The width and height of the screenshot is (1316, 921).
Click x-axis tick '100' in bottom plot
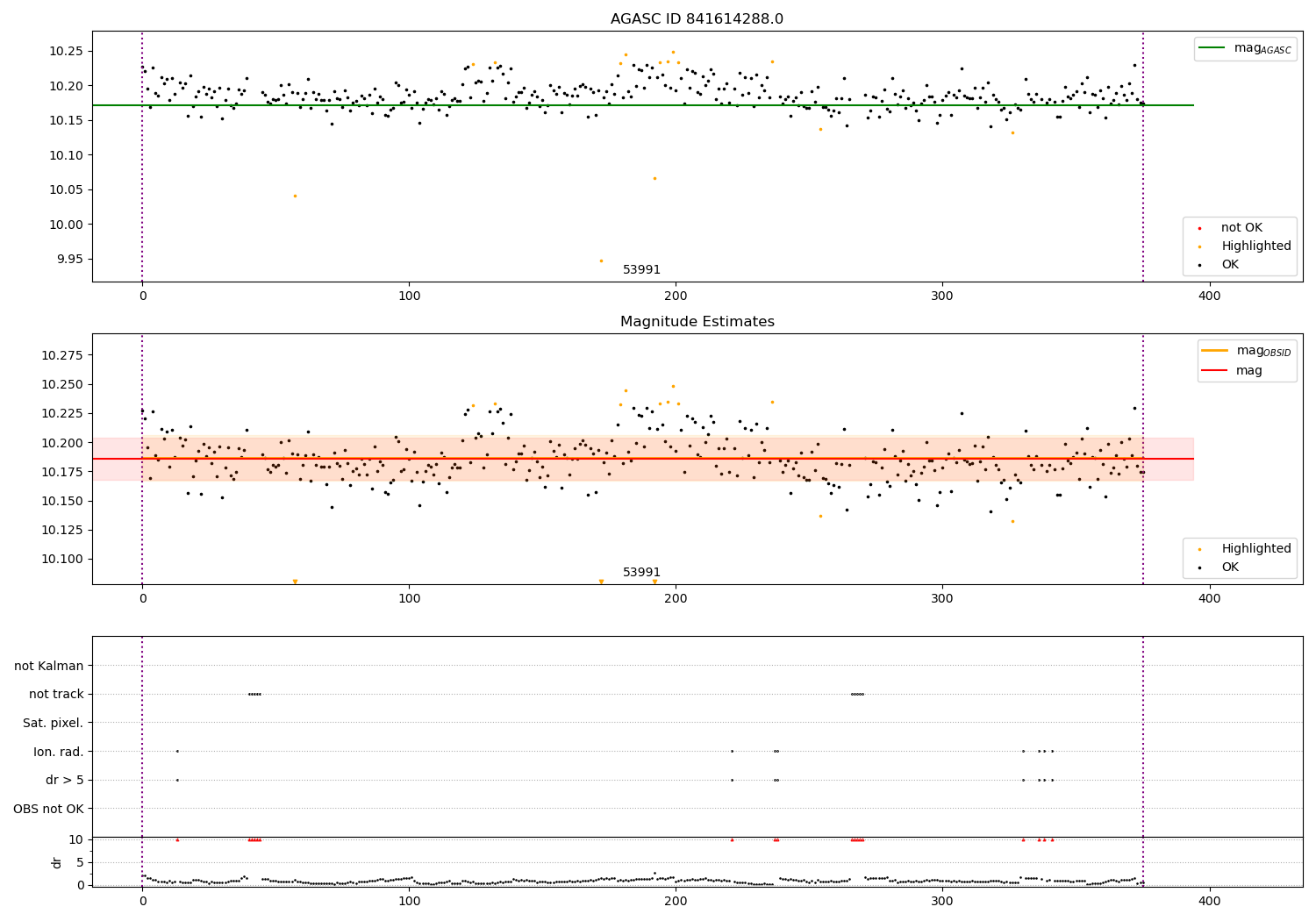(409, 901)
